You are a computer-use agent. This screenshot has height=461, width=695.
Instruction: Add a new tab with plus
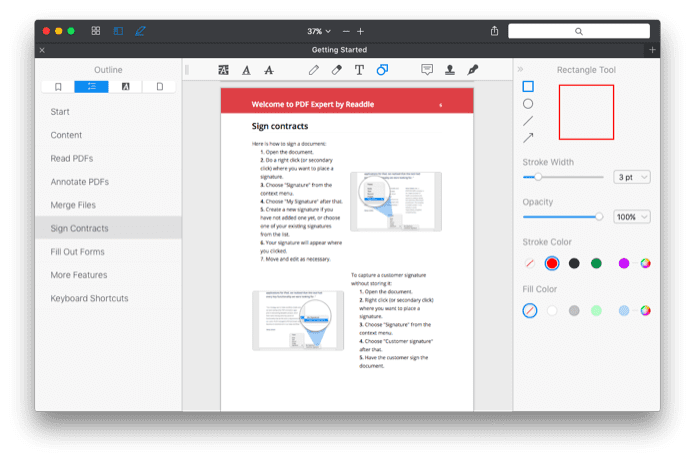pos(652,50)
